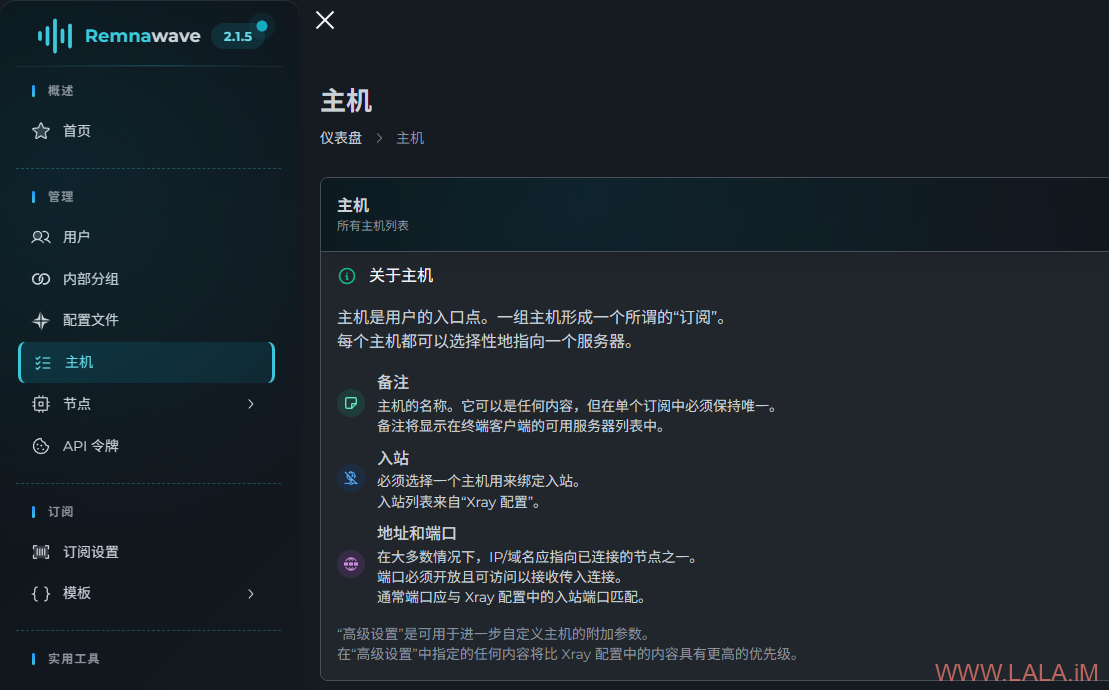The image size is (1109, 690).
Task: Click the green note icon beside 备注
Action: pos(351,403)
